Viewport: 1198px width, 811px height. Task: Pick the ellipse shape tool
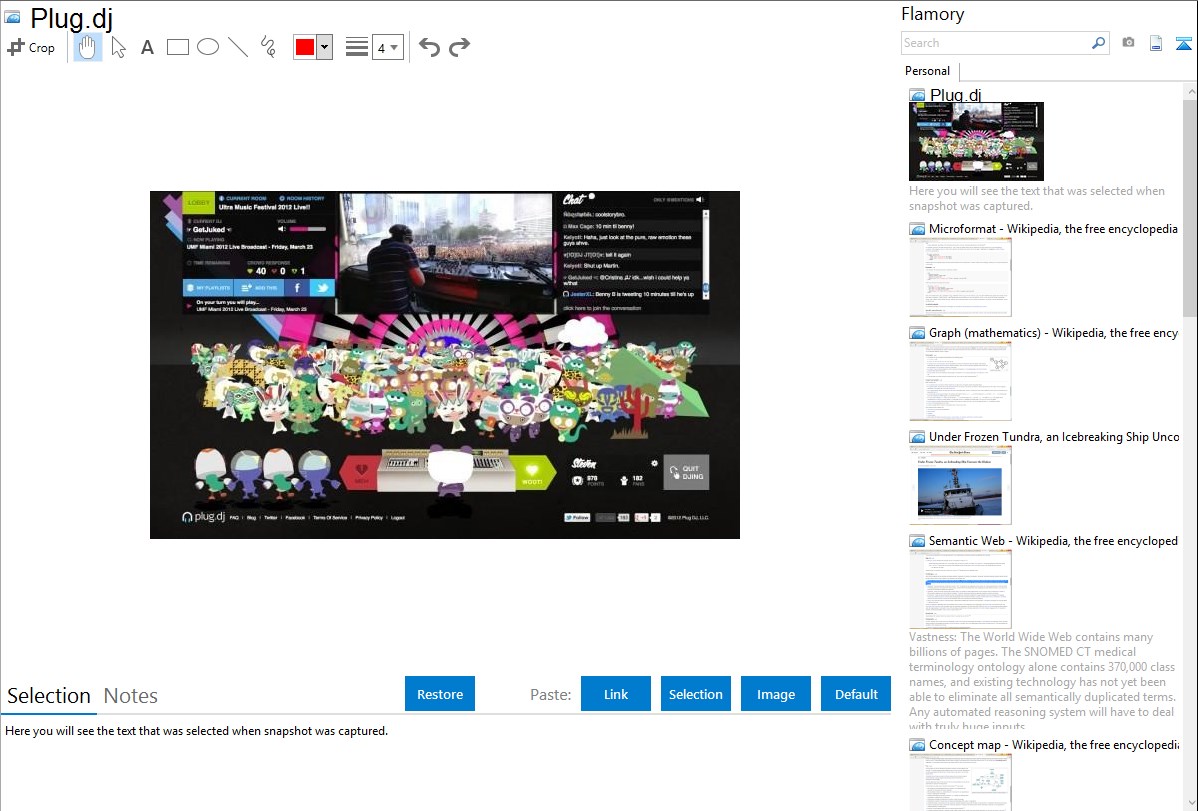pos(208,47)
